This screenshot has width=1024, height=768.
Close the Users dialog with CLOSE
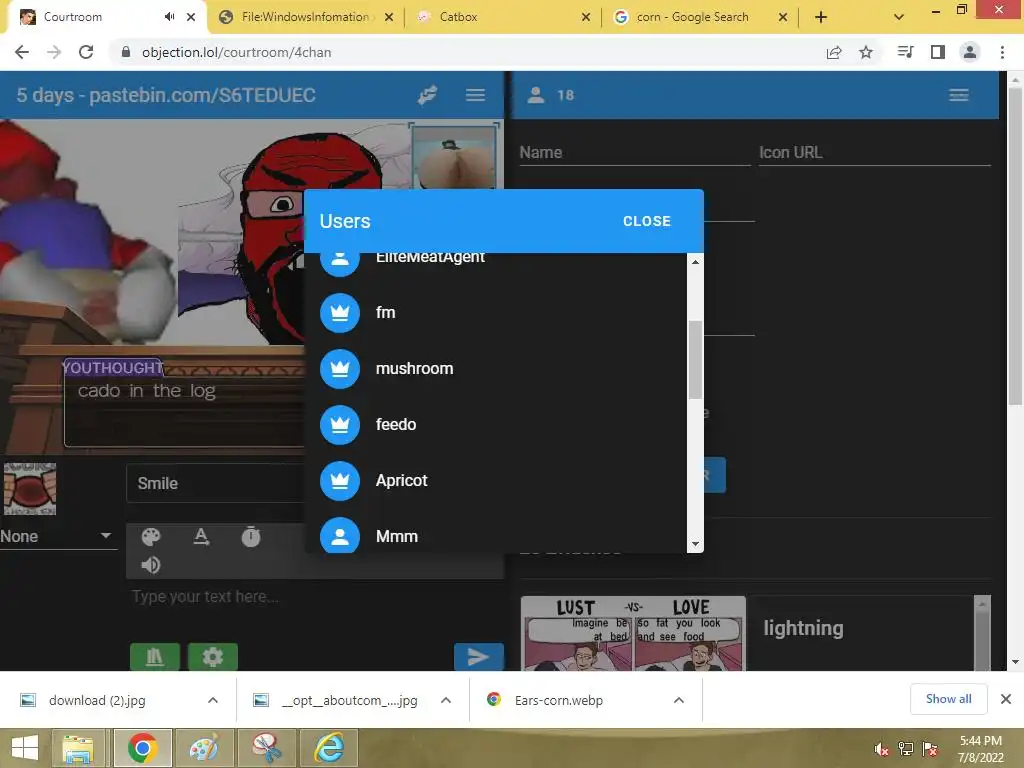coord(647,221)
